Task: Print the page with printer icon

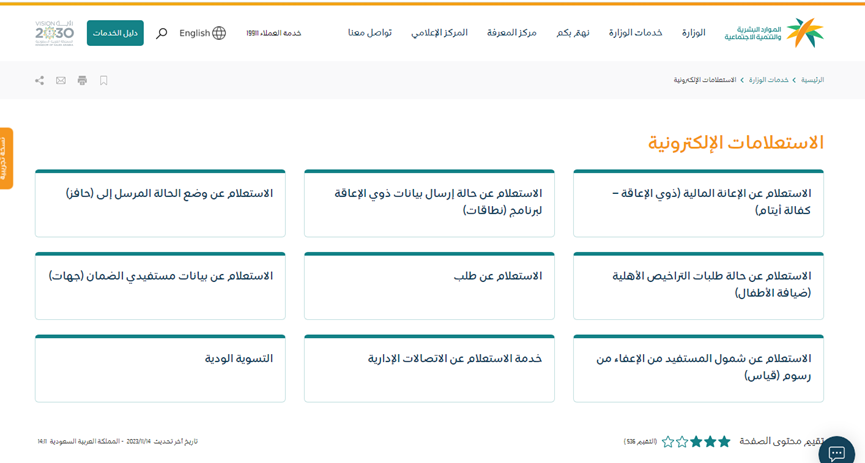Action: click(x=82, y=81)
